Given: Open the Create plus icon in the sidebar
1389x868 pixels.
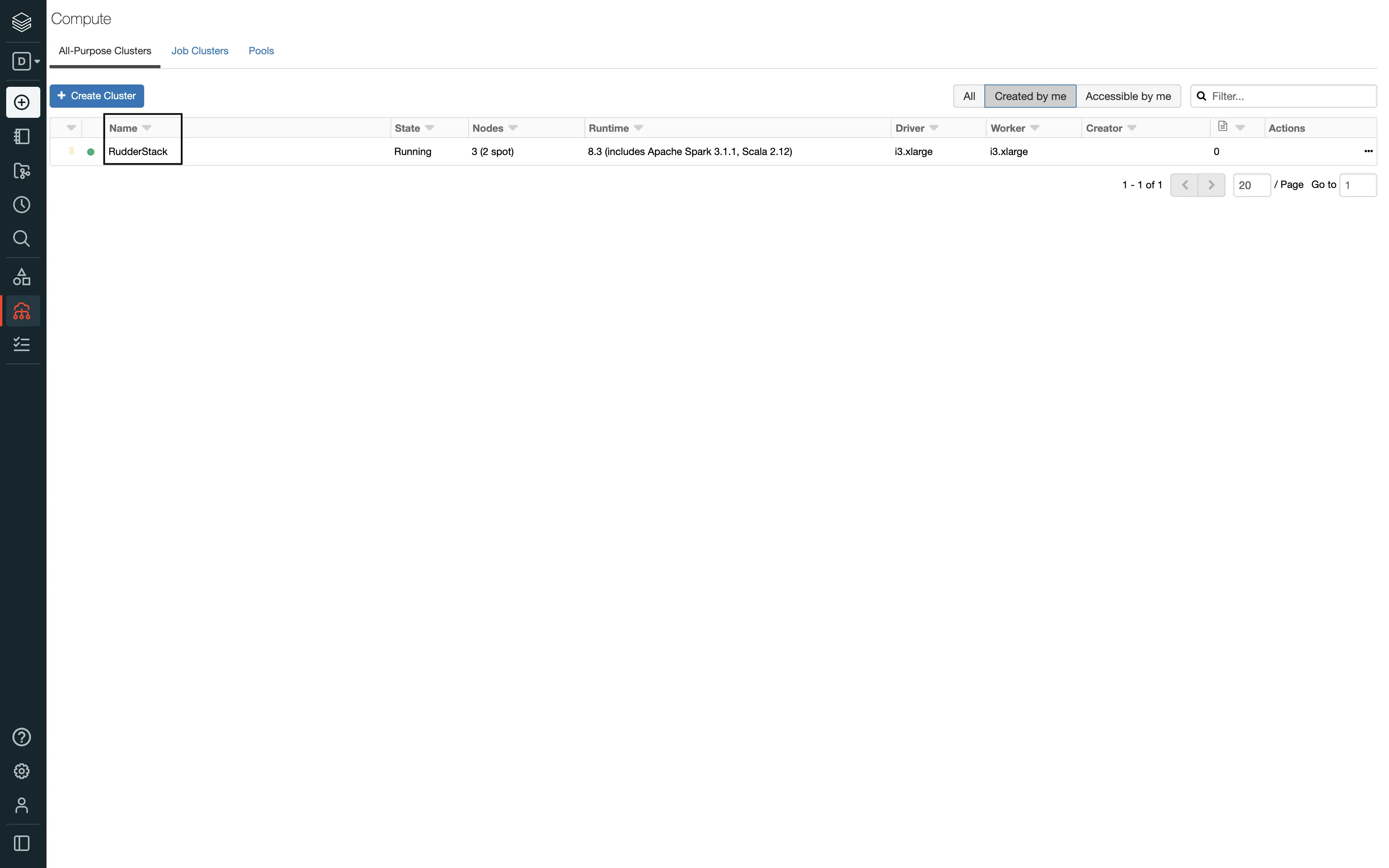Looking at the screenshot, I should 22,102.
